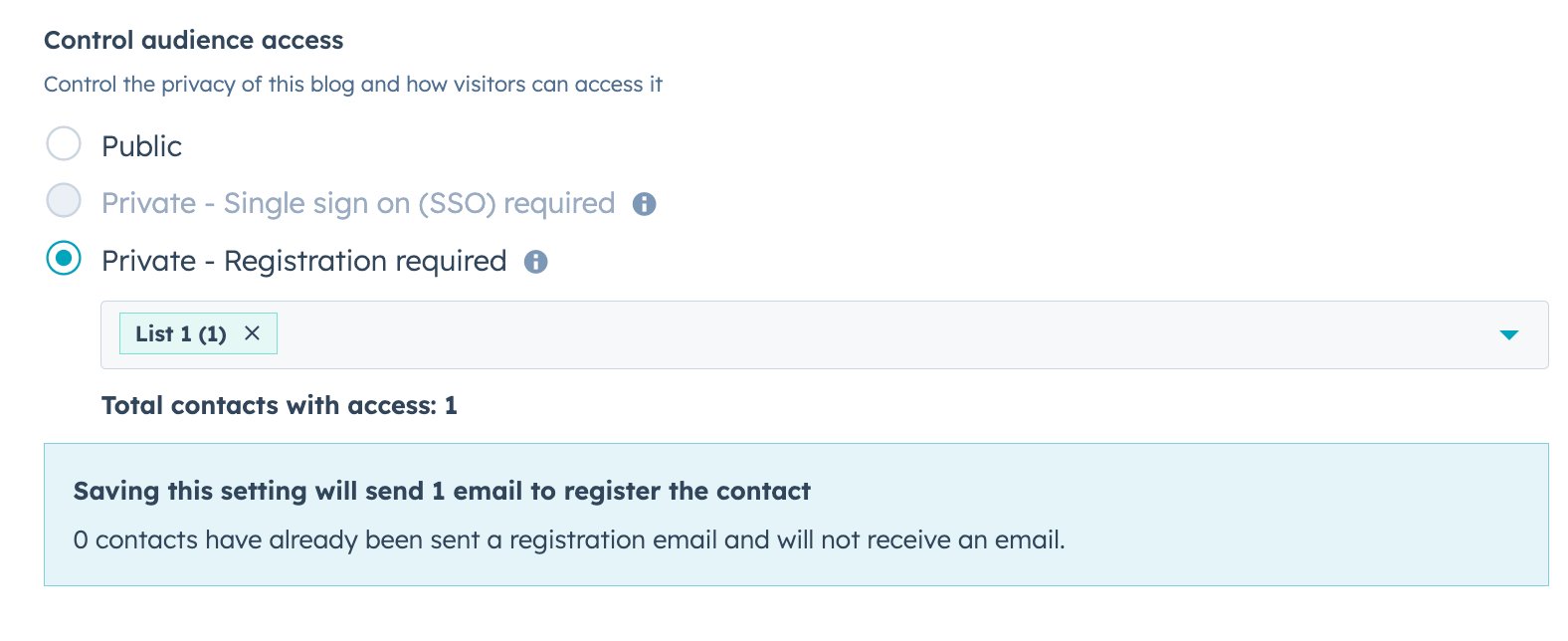Remove List 1 using its X icon
The width and height of the screenshot is (1568, 641).
tap(253, 333)
